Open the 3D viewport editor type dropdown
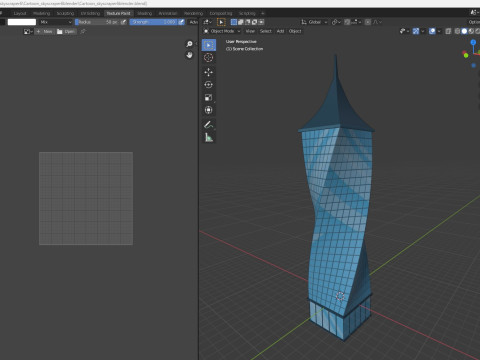The width and height of the screenshot is (480, 360). tap(208, 22)
